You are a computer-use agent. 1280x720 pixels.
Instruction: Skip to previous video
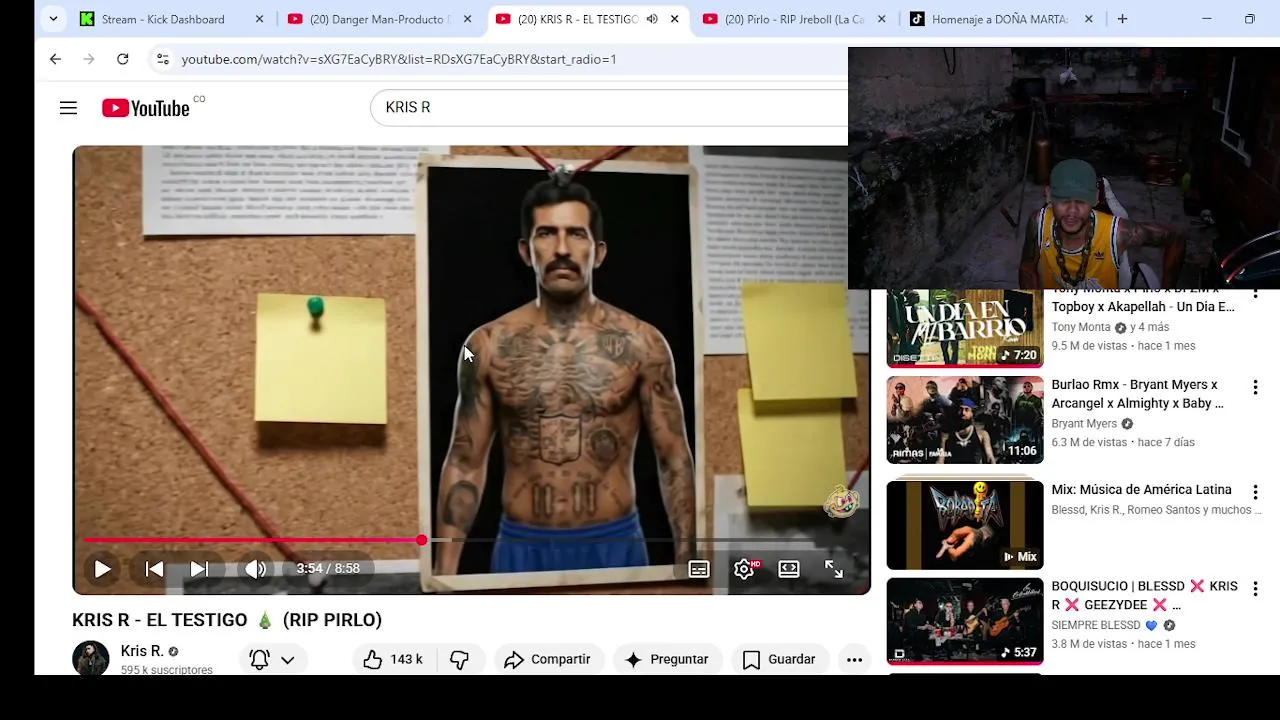(x=154, y=569)
